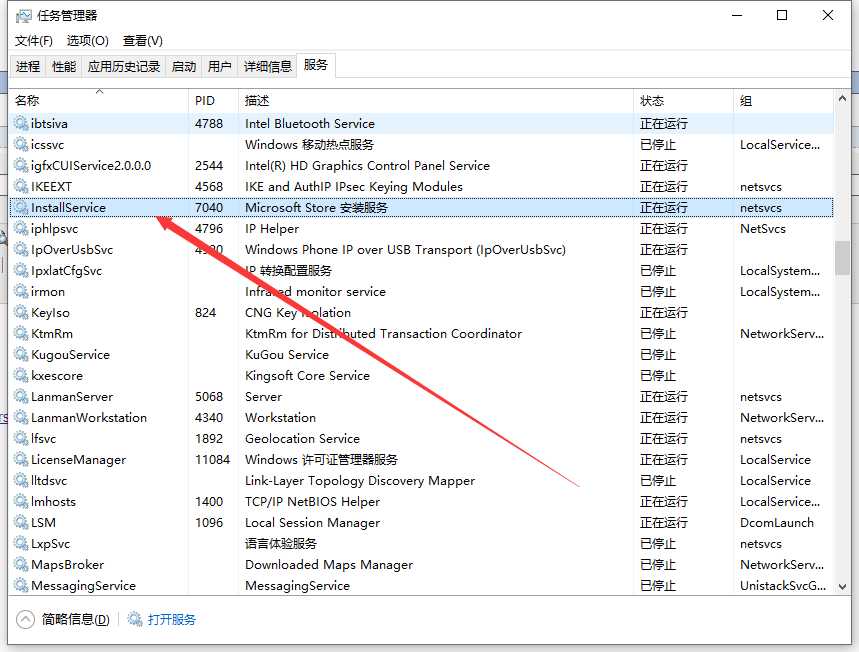Click the LanmanServer gear icon
Viewport: 859px width, 652px height.
(x=21, y=397)
